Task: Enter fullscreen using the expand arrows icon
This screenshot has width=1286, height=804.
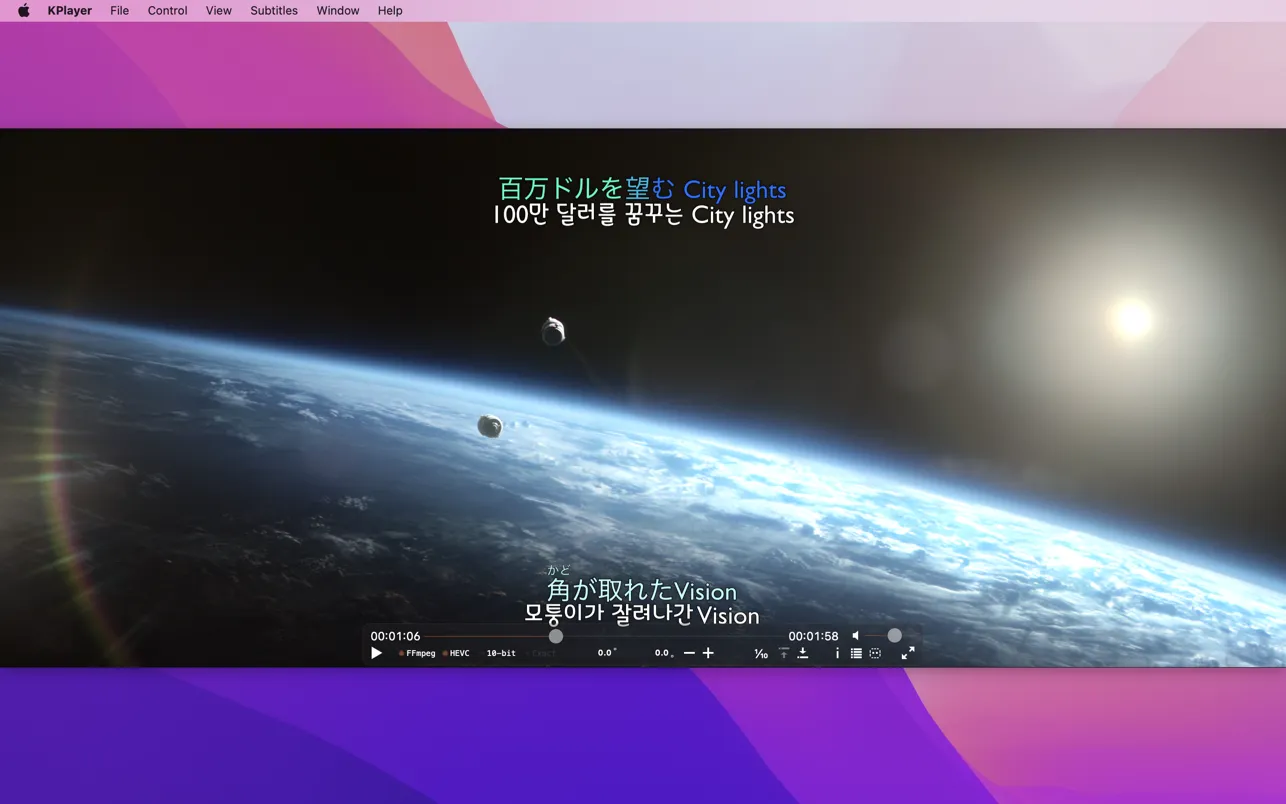Action: coord(908,653)
